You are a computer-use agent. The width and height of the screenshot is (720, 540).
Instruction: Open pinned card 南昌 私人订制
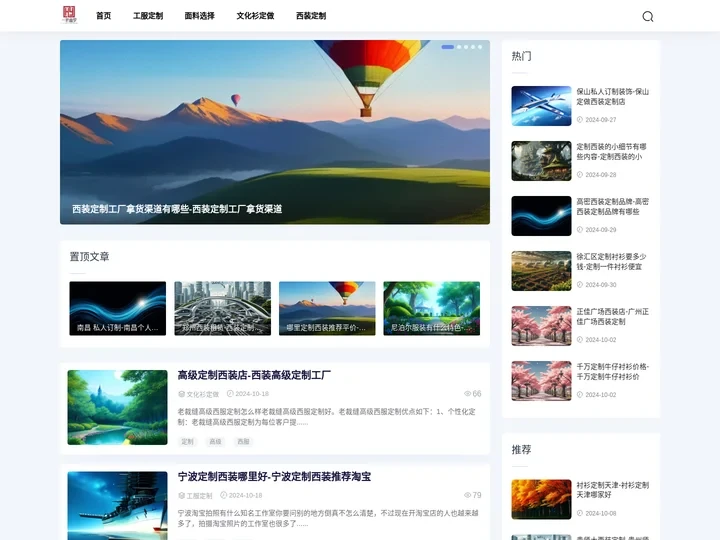point(118,308)
